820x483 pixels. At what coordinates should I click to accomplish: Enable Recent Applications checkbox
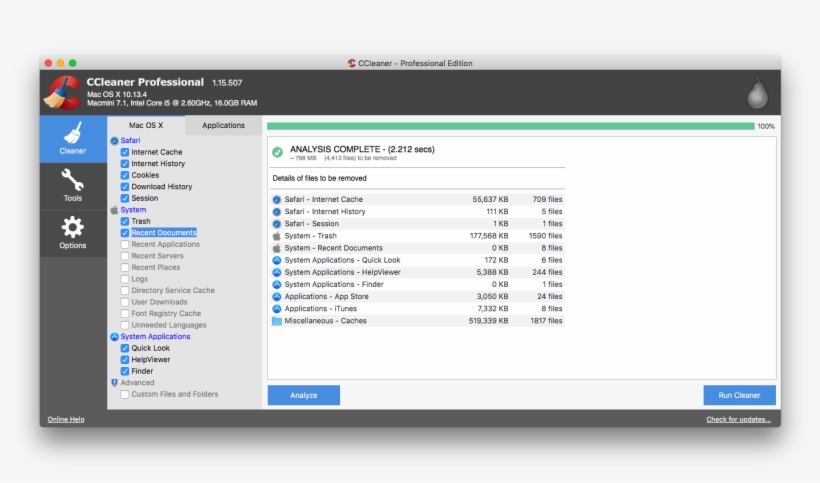[124, 244]
